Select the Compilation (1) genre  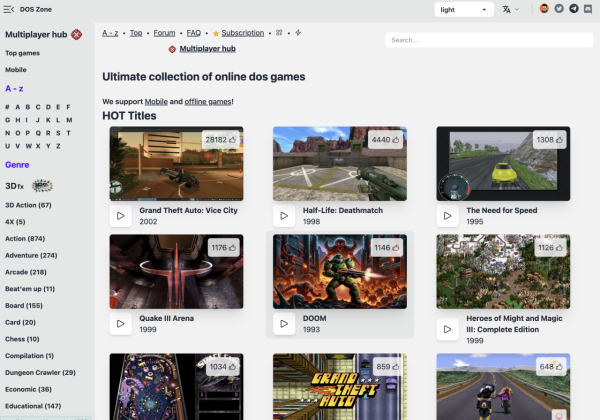(x=29, y=356)
